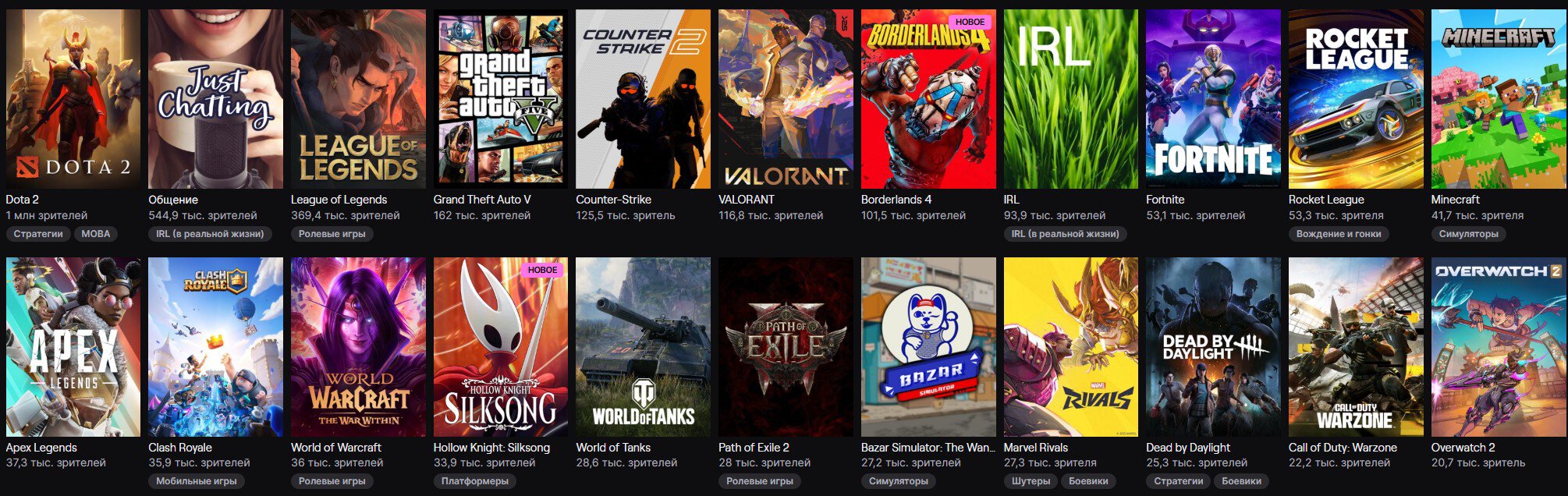Select Ролевые игры tag under Path of Exile 2
Image resolution: width=1568 pixels, height=496 pixels.
tap(760, 481)
